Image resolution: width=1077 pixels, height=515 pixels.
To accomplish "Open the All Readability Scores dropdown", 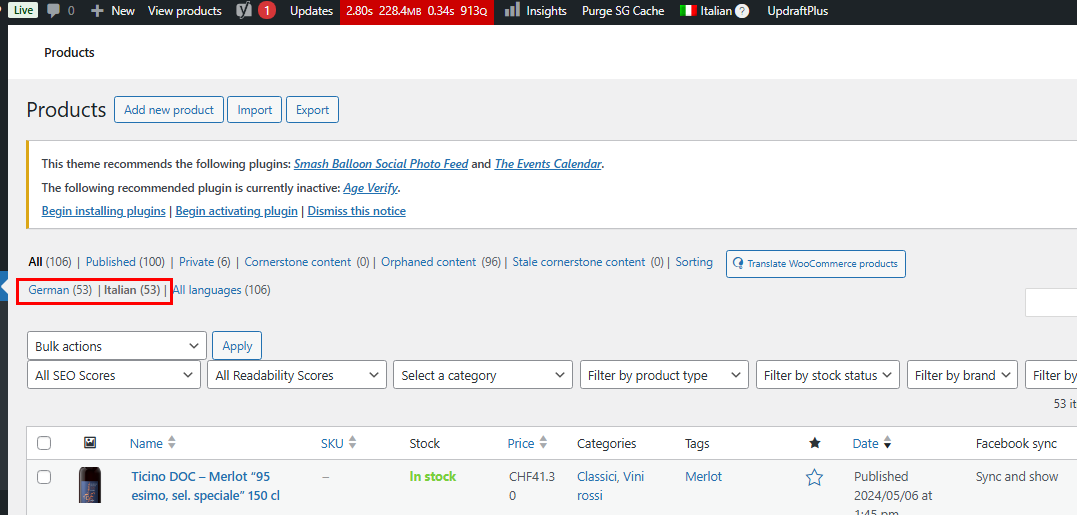I will pos(297,375).
